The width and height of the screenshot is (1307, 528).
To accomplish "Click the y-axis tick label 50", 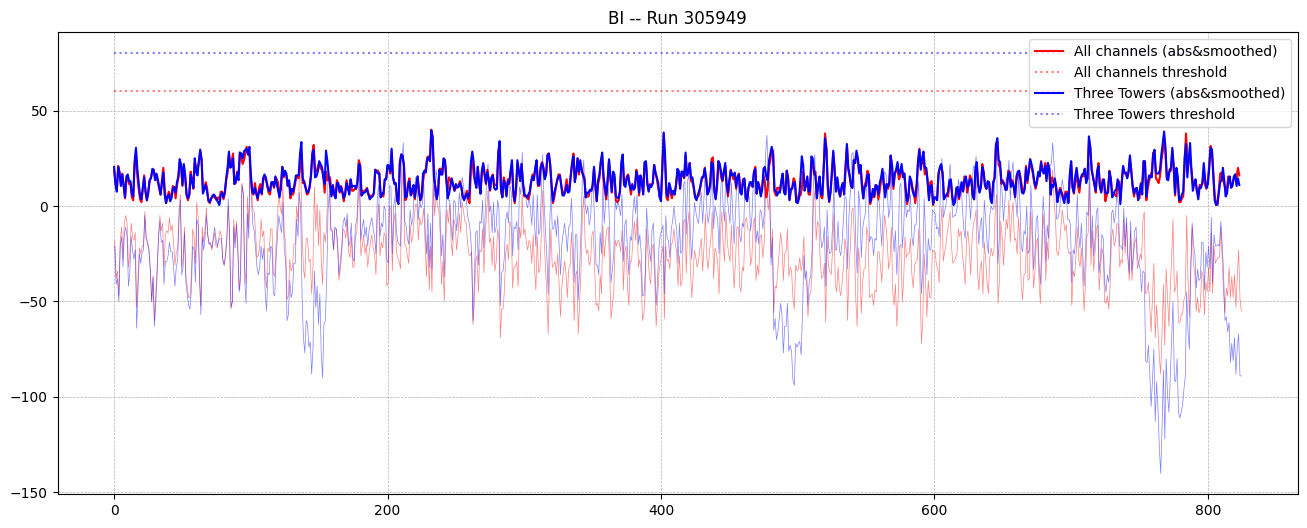I will 40,111.
